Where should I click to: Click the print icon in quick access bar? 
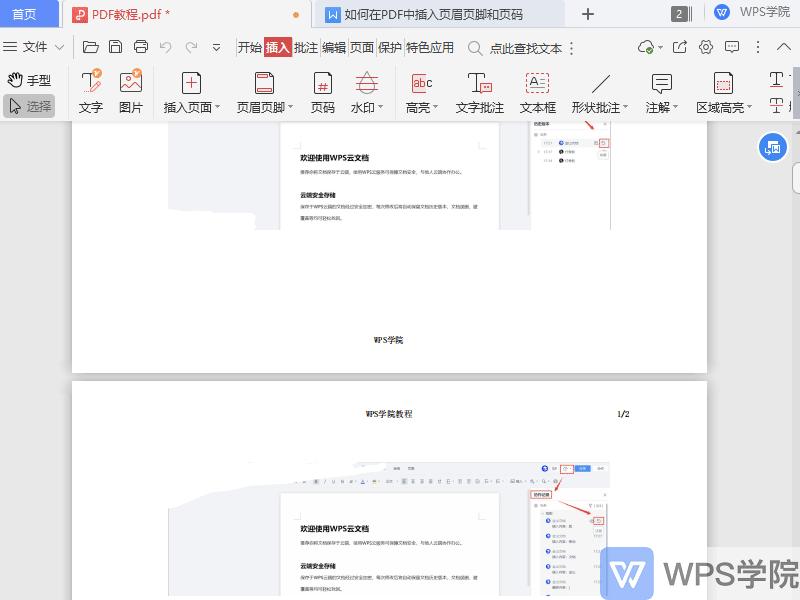tap(140, 46)
